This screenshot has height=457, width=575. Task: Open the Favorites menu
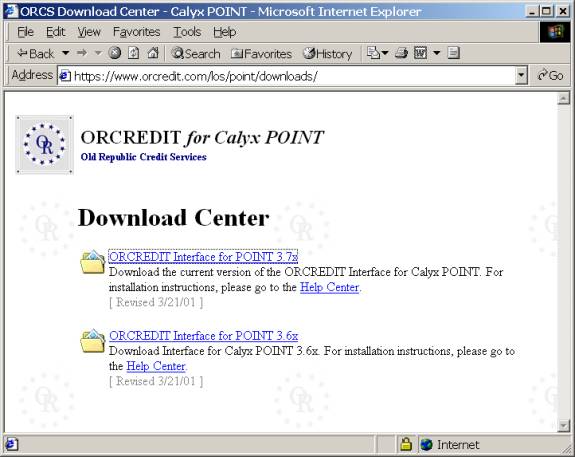point(136,32)
